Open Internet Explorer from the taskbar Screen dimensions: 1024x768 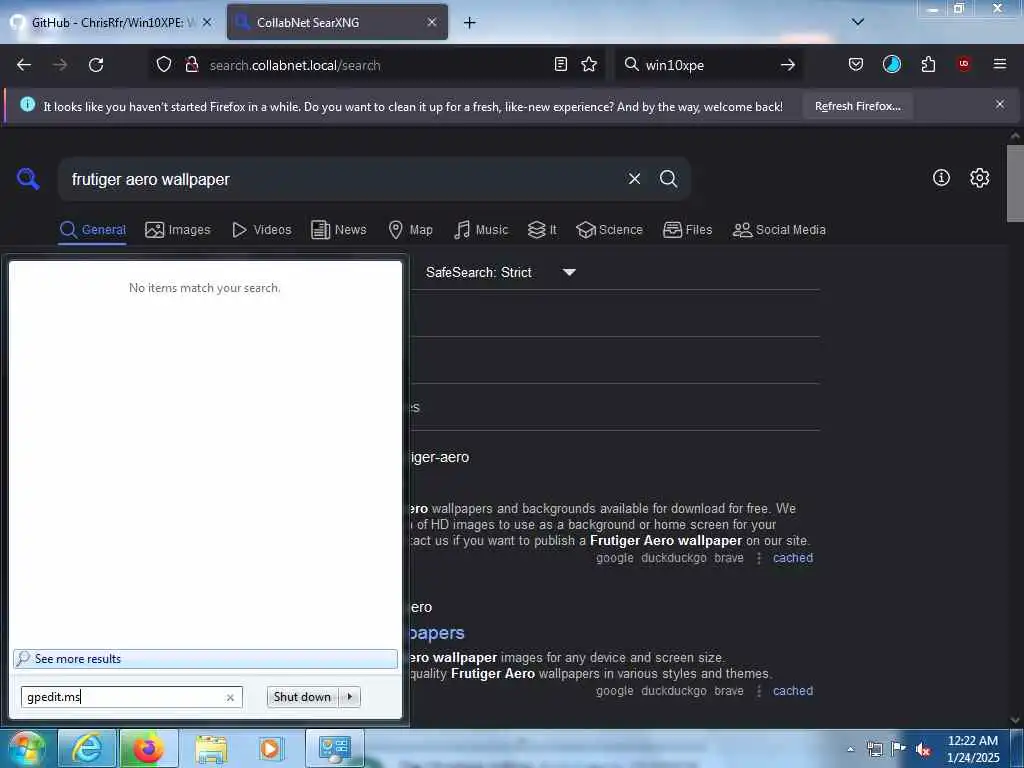pos(87,748)
